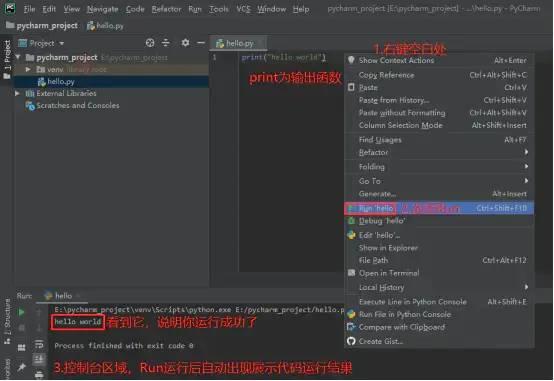Choose Paste without Formatting entry
554x381 pixels.
click(x=439, y=113)
